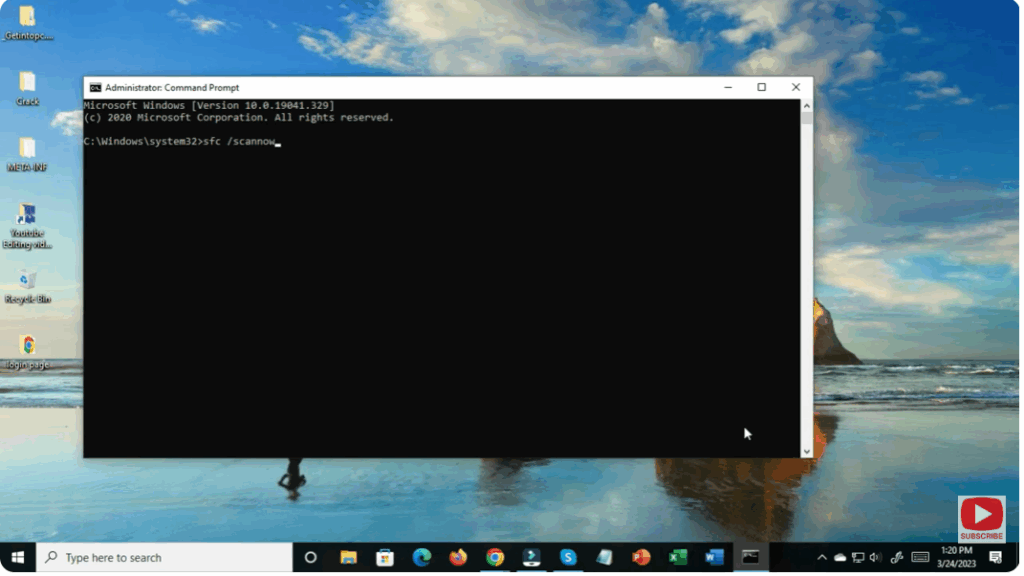
Task: Expand hidden system tray icons
Action: pyautogui.click(x=822, y=557)
